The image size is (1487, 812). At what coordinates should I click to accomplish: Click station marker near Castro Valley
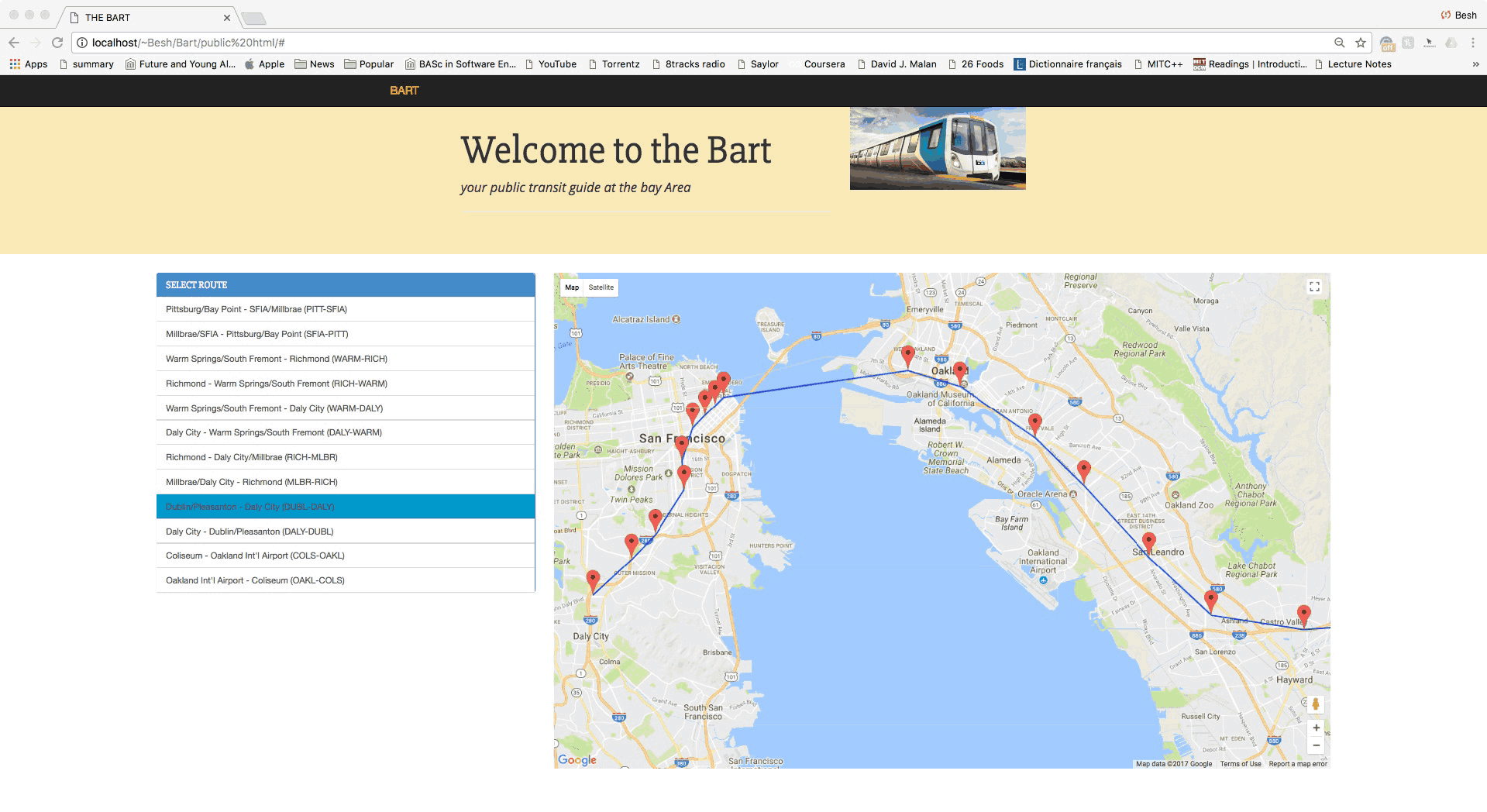pos(1304,616)
